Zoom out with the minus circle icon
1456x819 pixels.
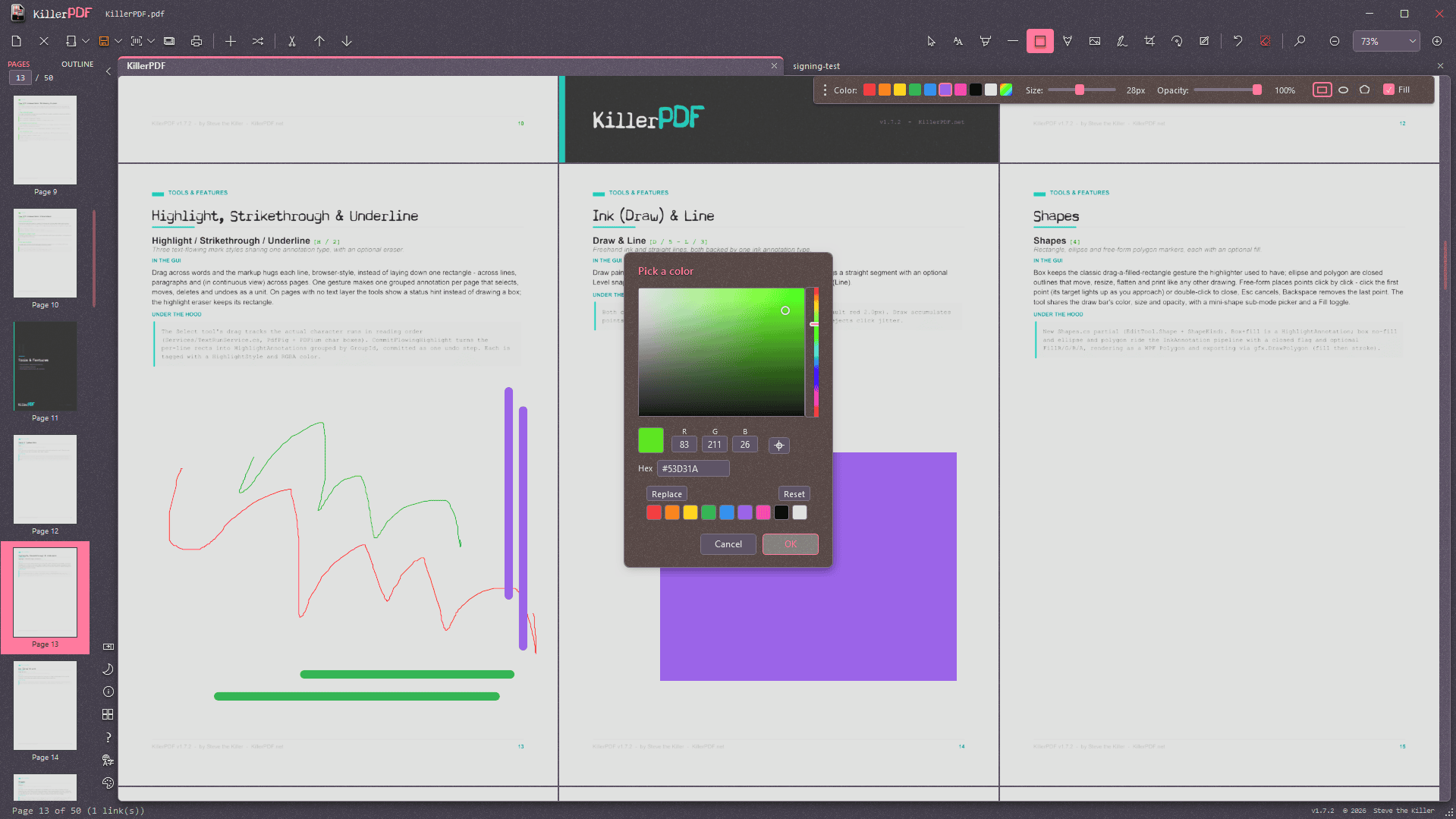[1335, 41]
